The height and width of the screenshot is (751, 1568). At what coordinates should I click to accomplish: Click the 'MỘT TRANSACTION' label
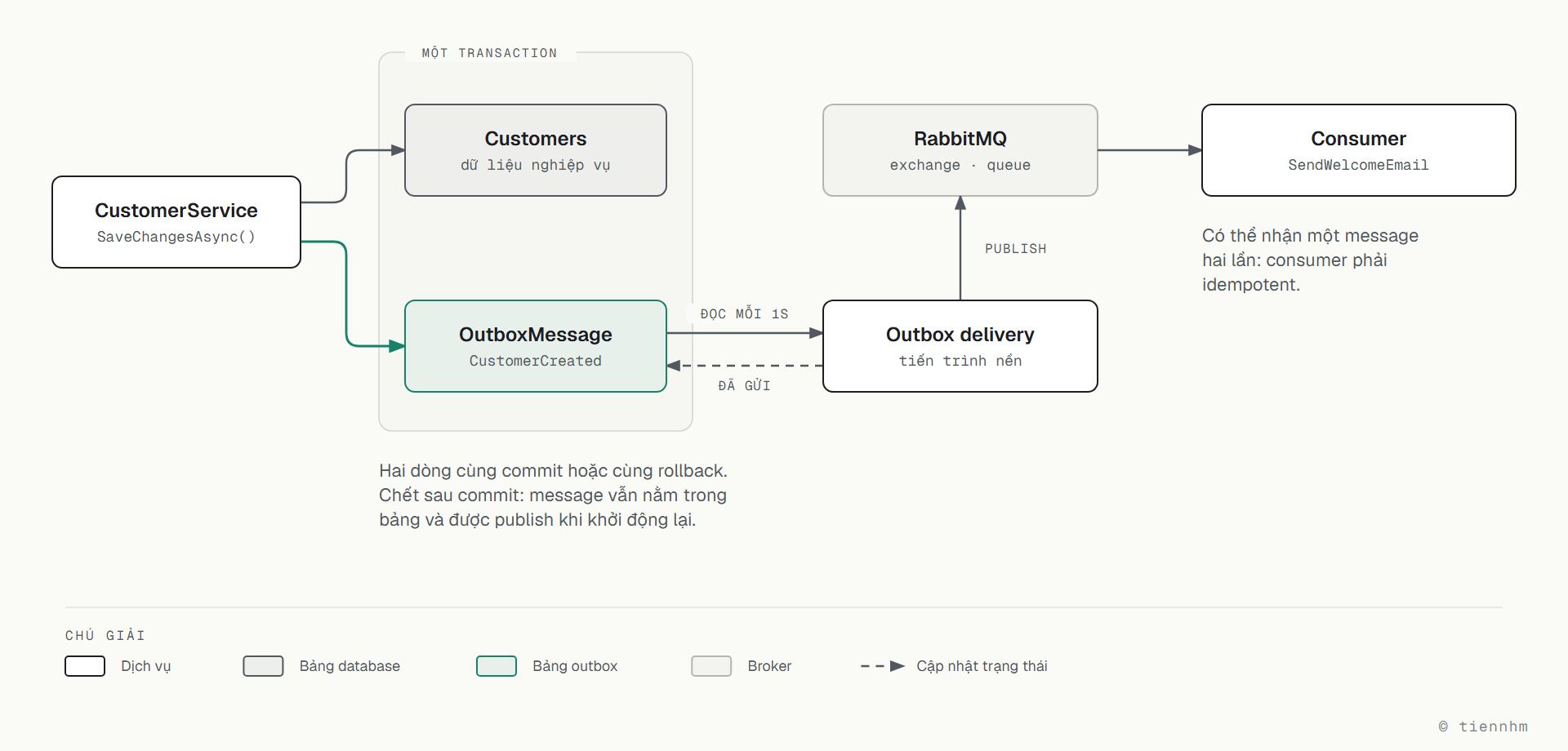(490, 53)
